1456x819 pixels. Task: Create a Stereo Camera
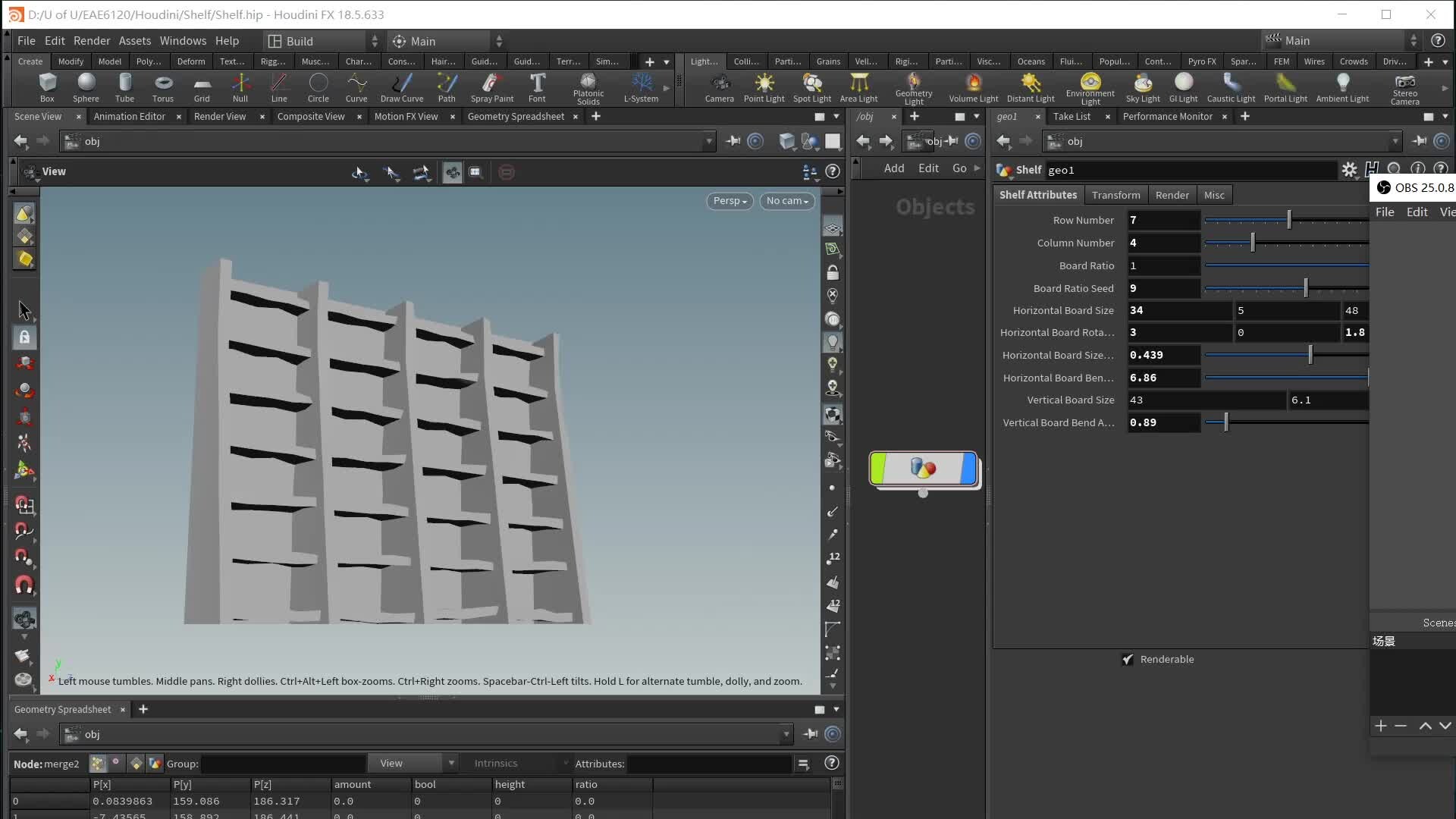[1405, 86]
